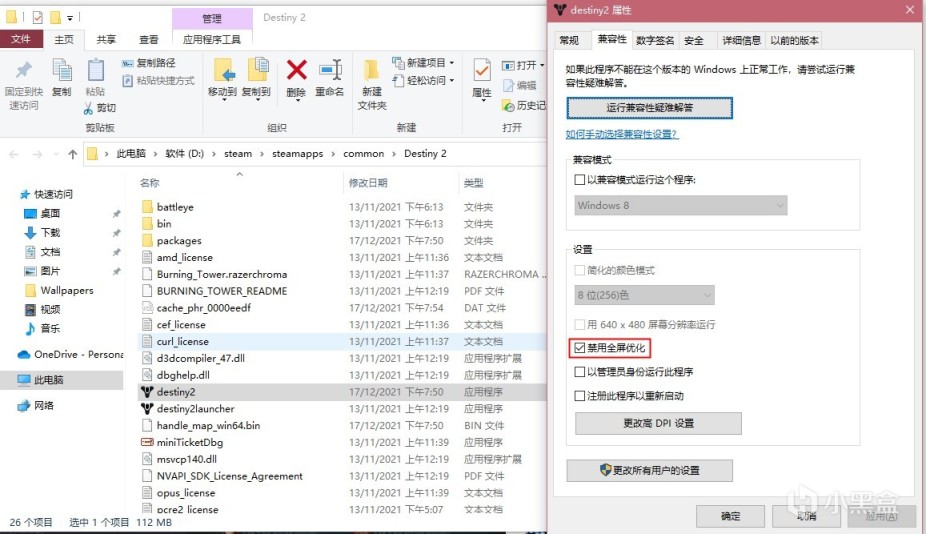Click the Copy (复制) ribbon icon
This screenshot has height=534, width=926.
pos(61,71)
